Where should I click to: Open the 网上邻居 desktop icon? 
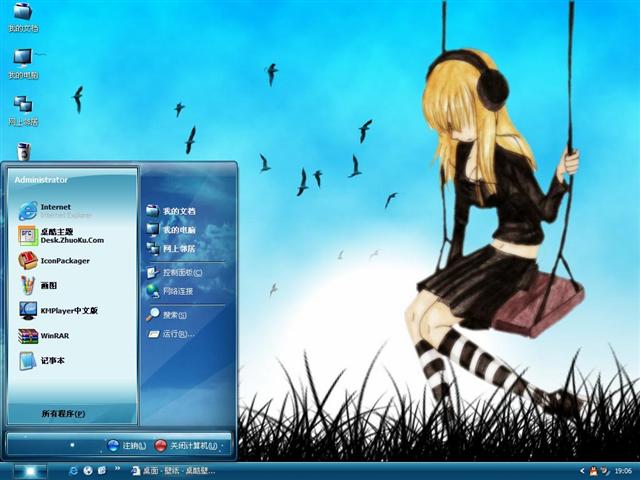(x=22, y=108)
